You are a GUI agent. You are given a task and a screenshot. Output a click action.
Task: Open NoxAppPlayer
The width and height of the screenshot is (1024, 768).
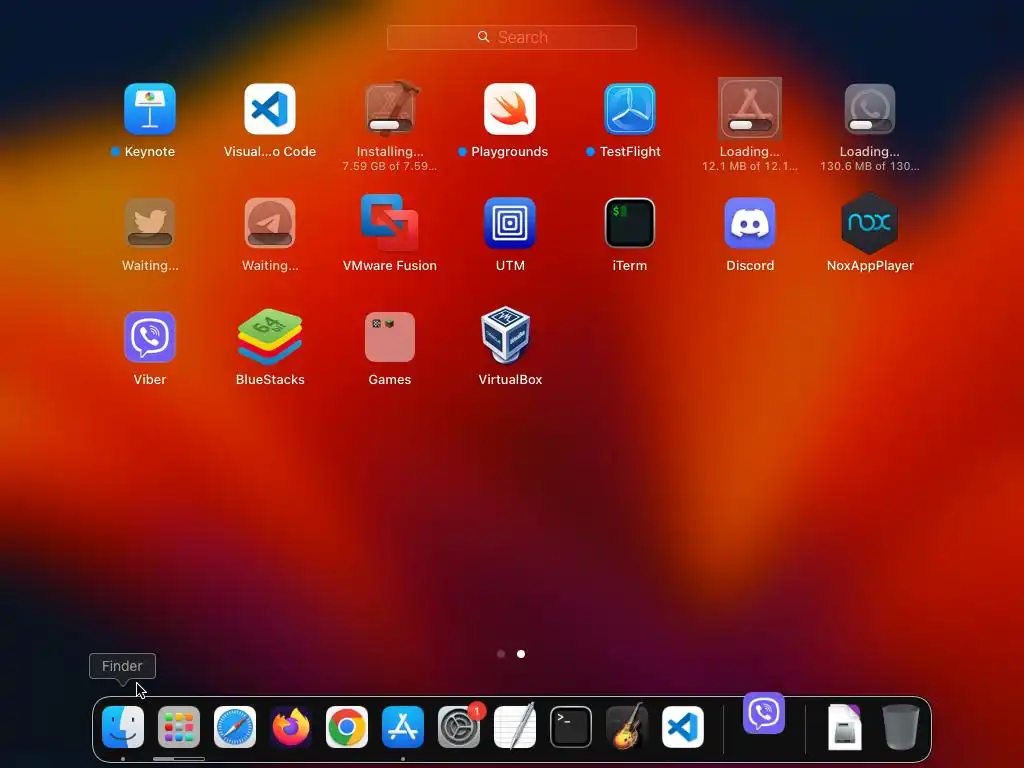click(870, 223)
